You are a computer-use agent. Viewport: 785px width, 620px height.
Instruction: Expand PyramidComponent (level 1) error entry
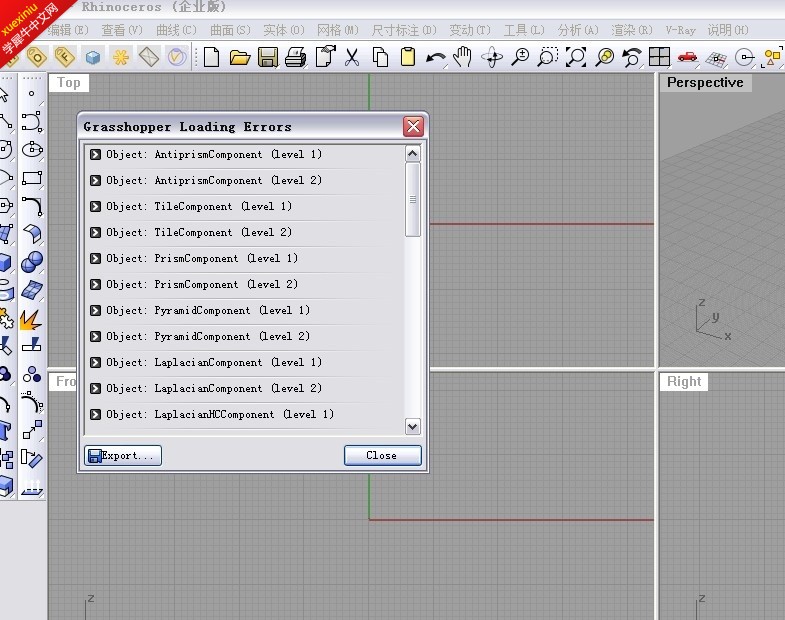tap(95, 311)
